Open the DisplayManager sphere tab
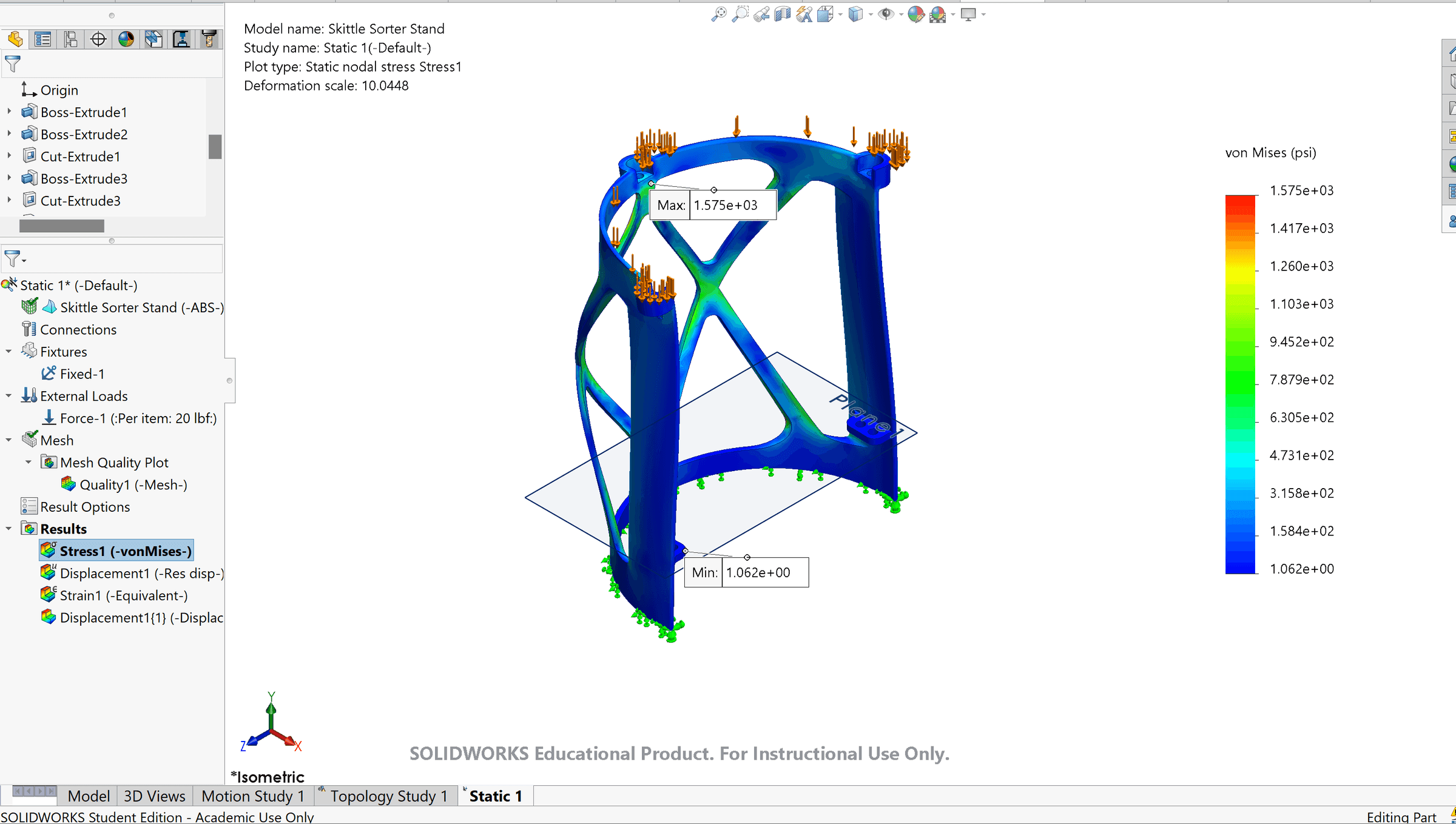 coord(126,39)
